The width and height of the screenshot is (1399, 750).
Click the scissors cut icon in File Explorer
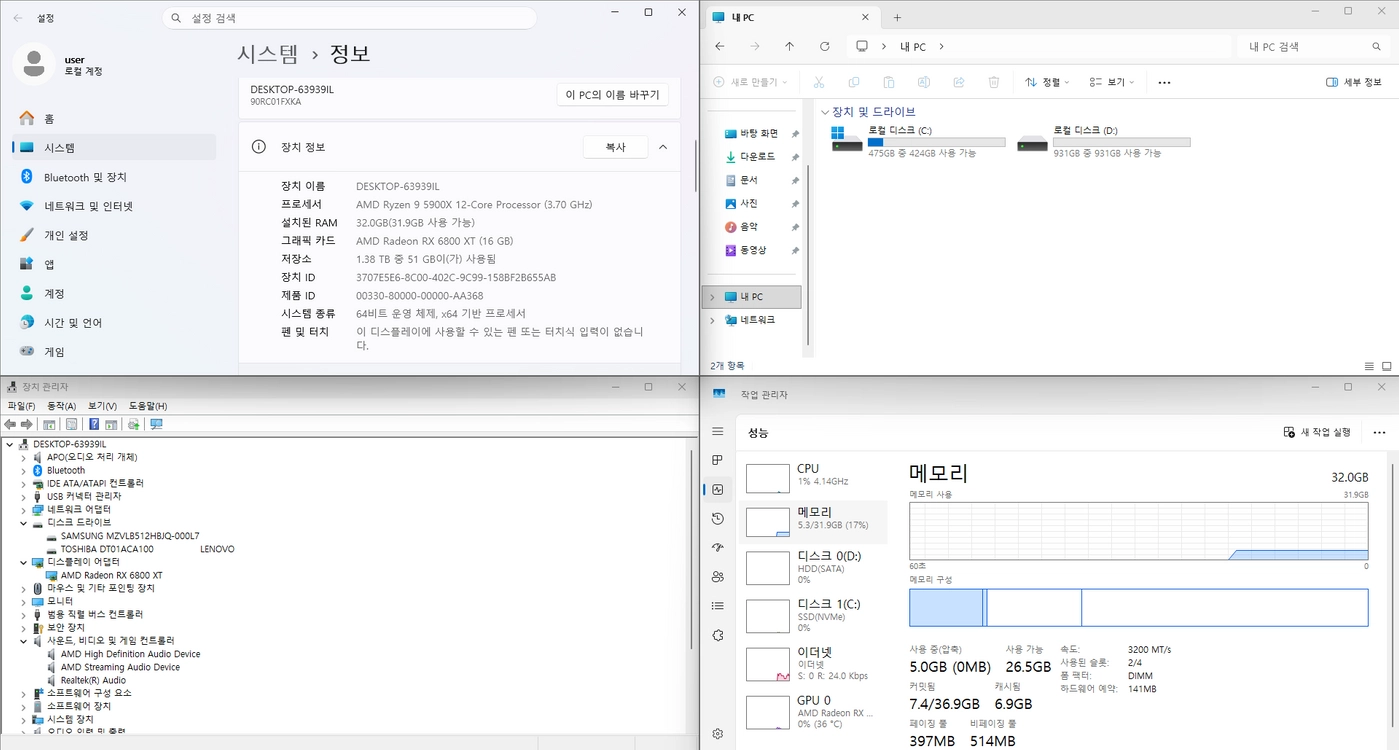818,82
